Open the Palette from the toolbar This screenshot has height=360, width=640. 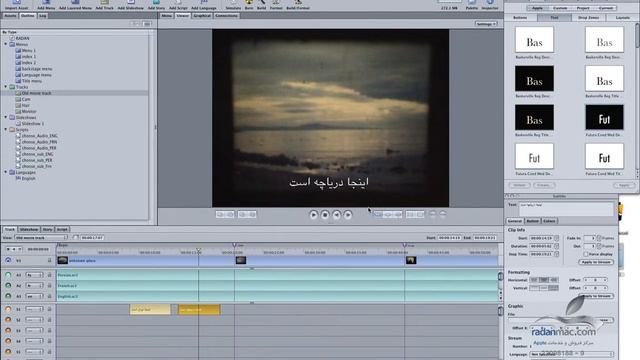pos(472,3)
